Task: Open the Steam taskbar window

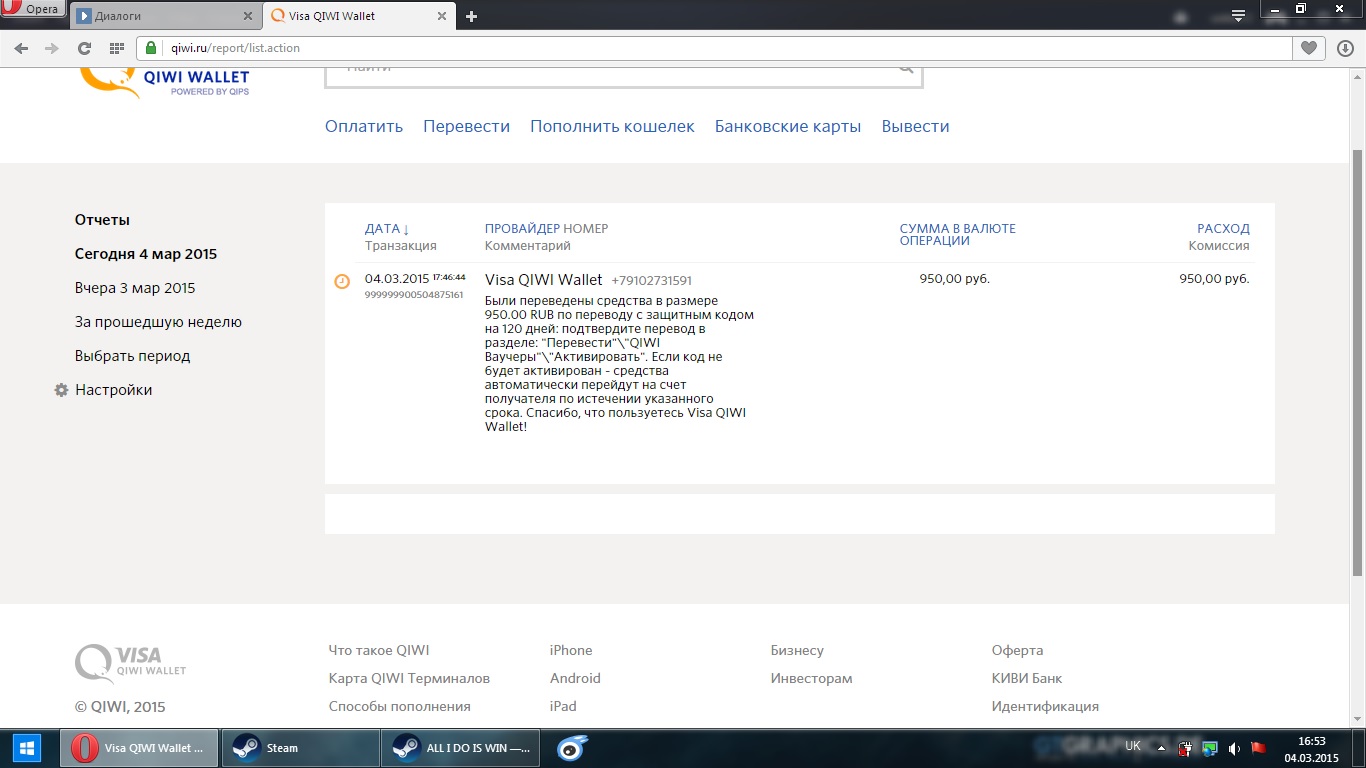Action: [x=300, y=748]
